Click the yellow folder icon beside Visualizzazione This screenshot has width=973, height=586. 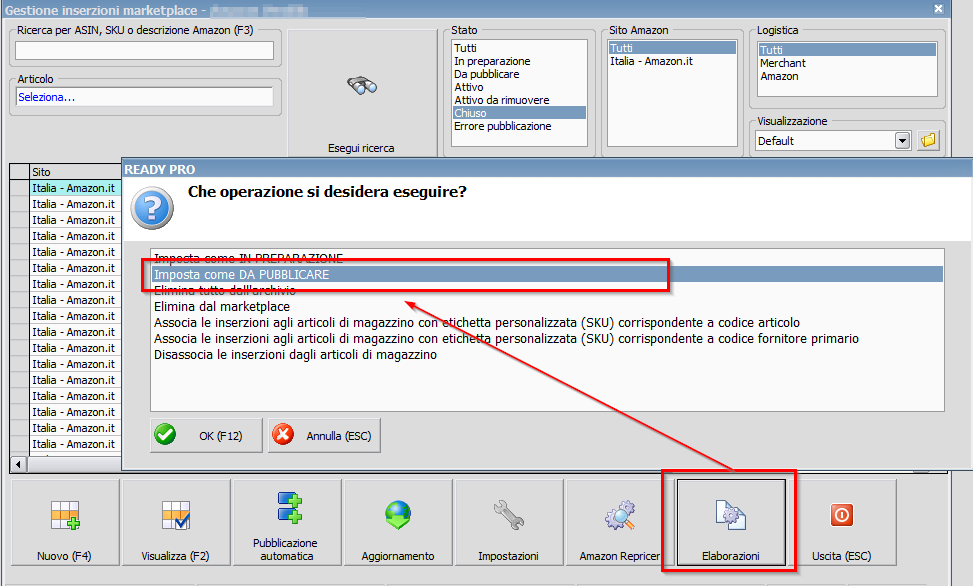coord(928,140)
